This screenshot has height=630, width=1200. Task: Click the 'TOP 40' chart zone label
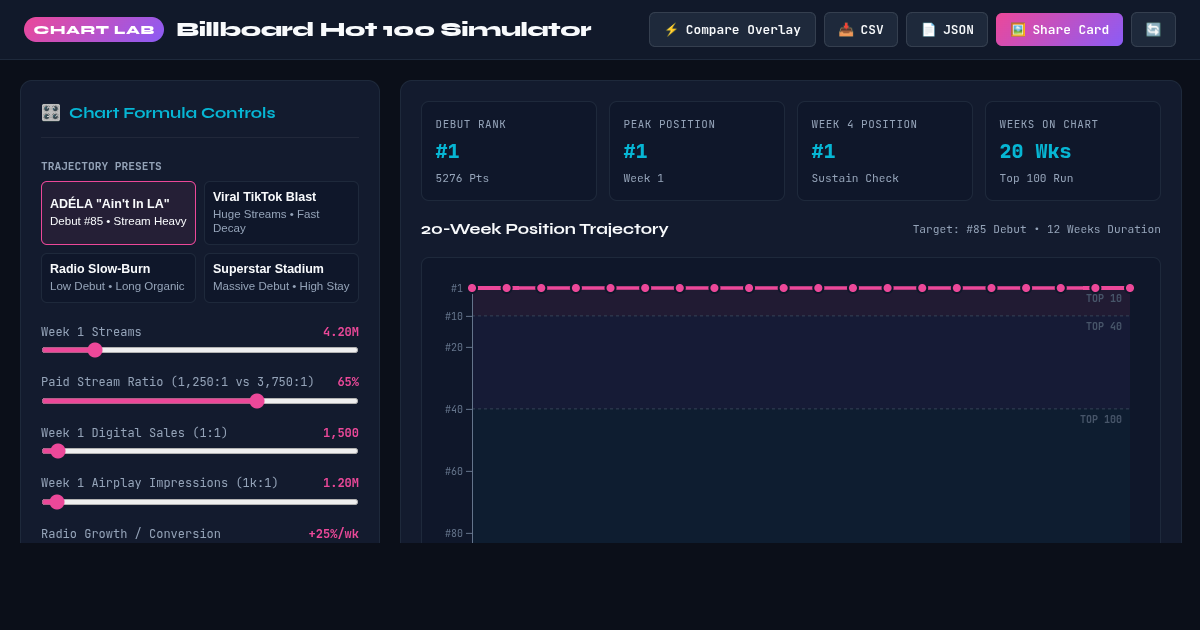pos(1104,327)
